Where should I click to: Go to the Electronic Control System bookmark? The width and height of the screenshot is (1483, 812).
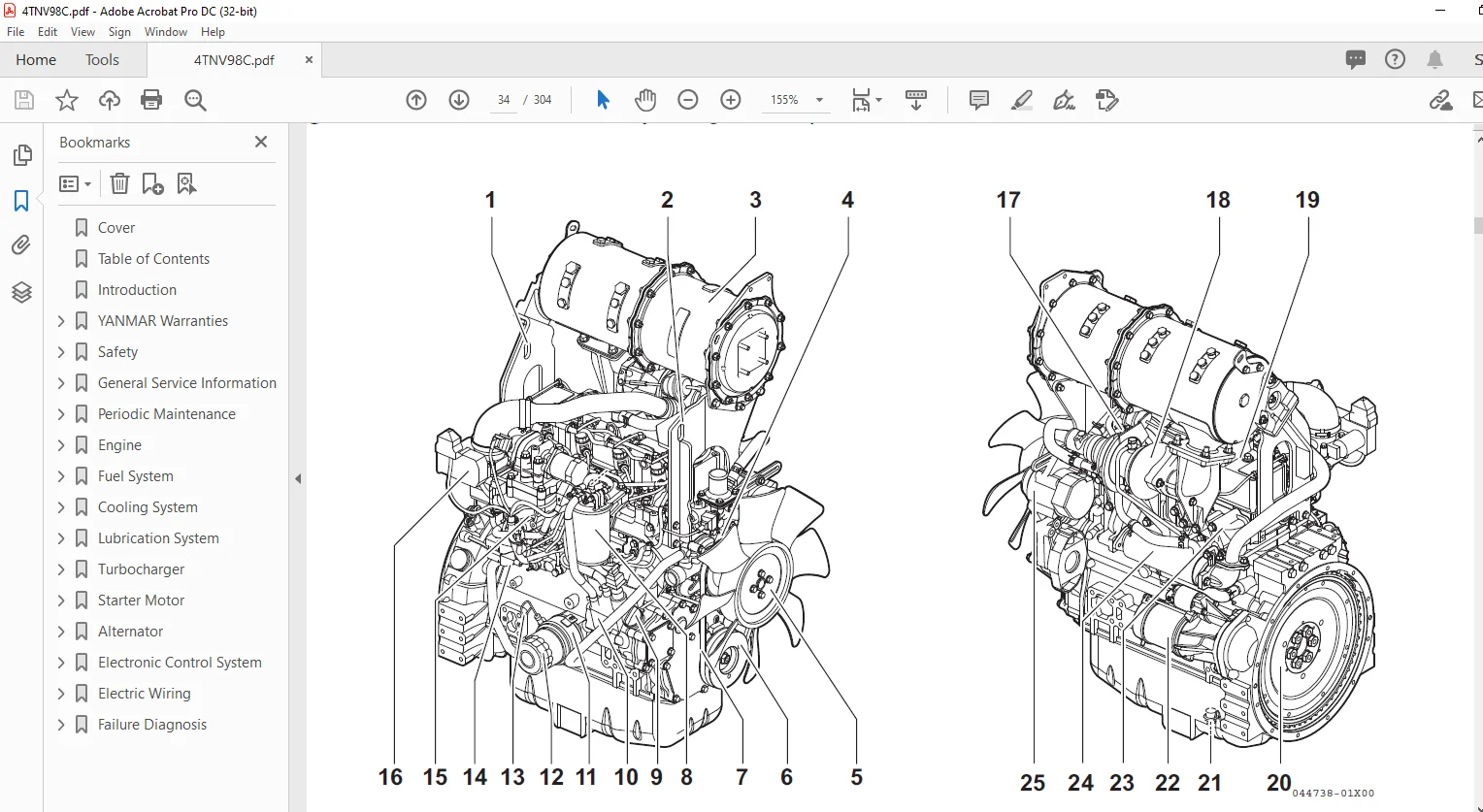(x=180, y=663)
